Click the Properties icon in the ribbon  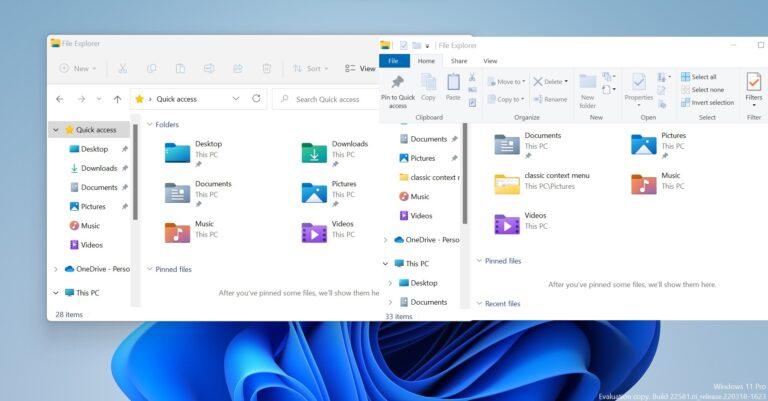(x=638, y=86)
